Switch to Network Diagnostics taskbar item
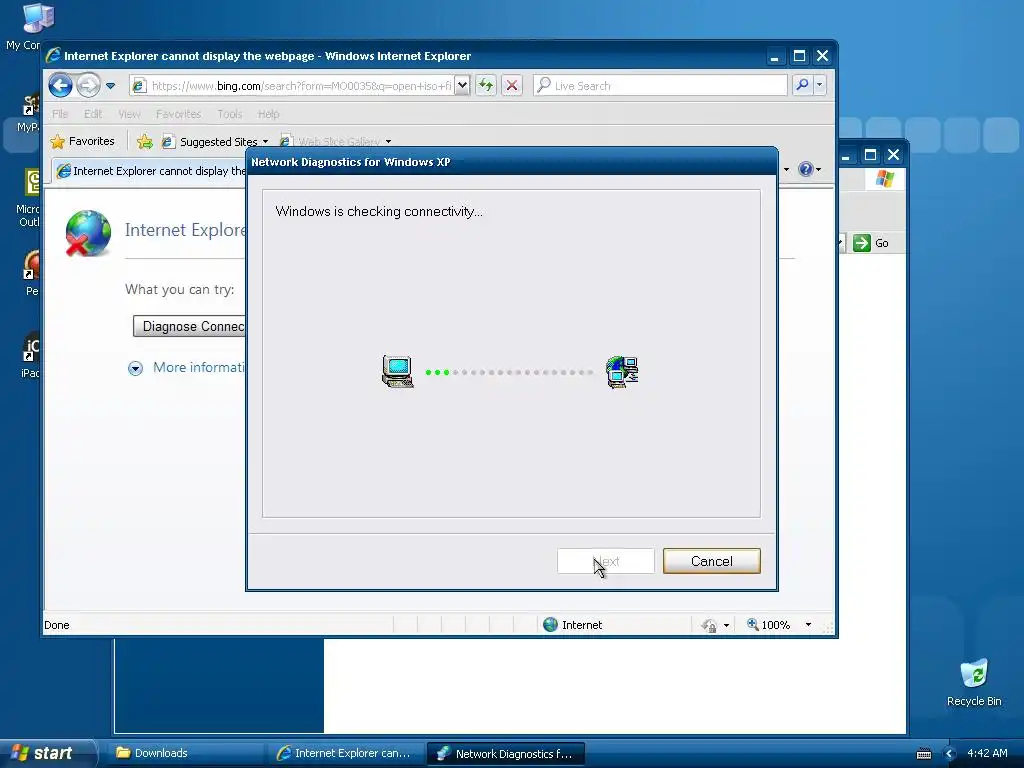The width and height of the screenshot is (1024, 768). 505,754
